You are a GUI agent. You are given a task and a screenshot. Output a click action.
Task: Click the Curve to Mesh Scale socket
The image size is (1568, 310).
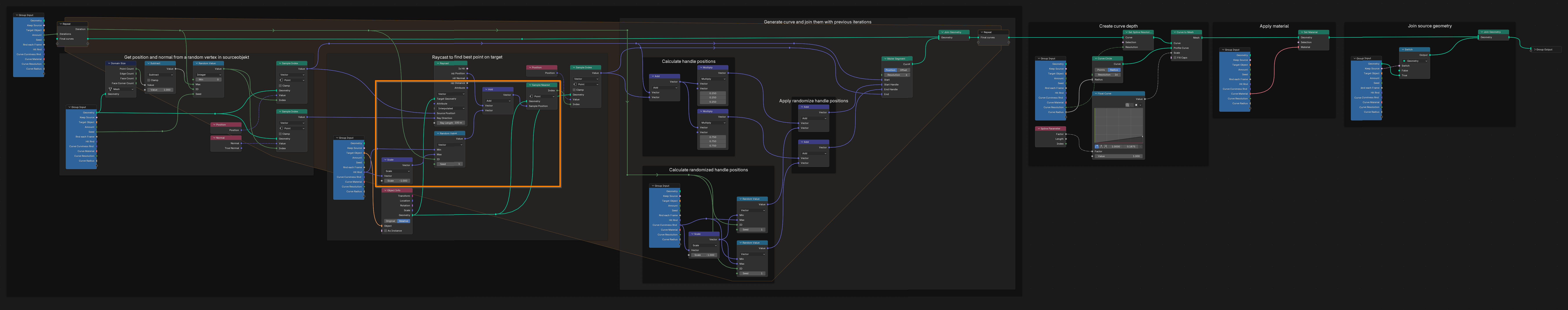(1171, 53)
